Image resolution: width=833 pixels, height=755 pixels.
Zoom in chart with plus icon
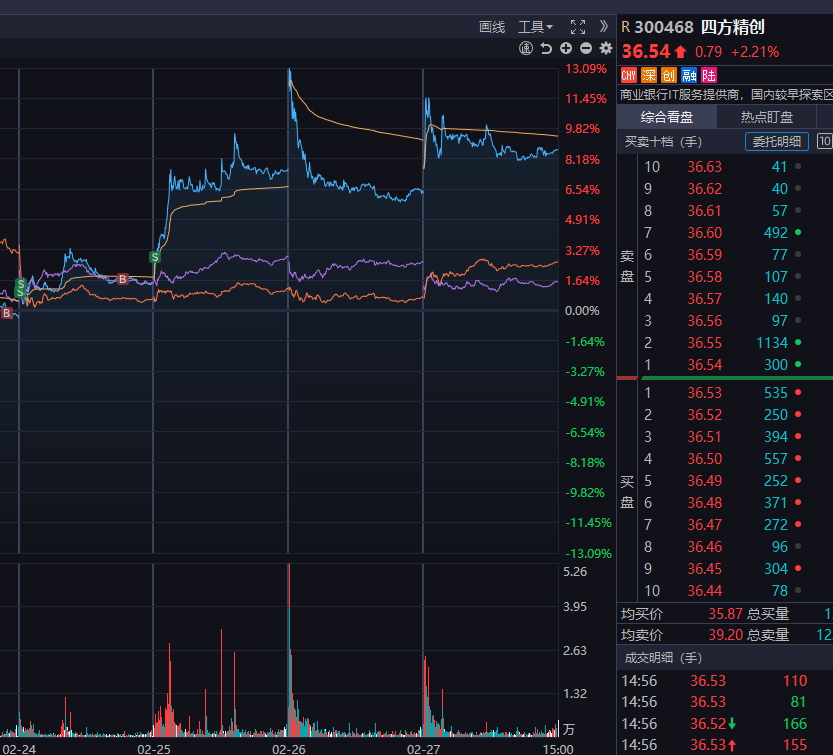click(566, 48)
